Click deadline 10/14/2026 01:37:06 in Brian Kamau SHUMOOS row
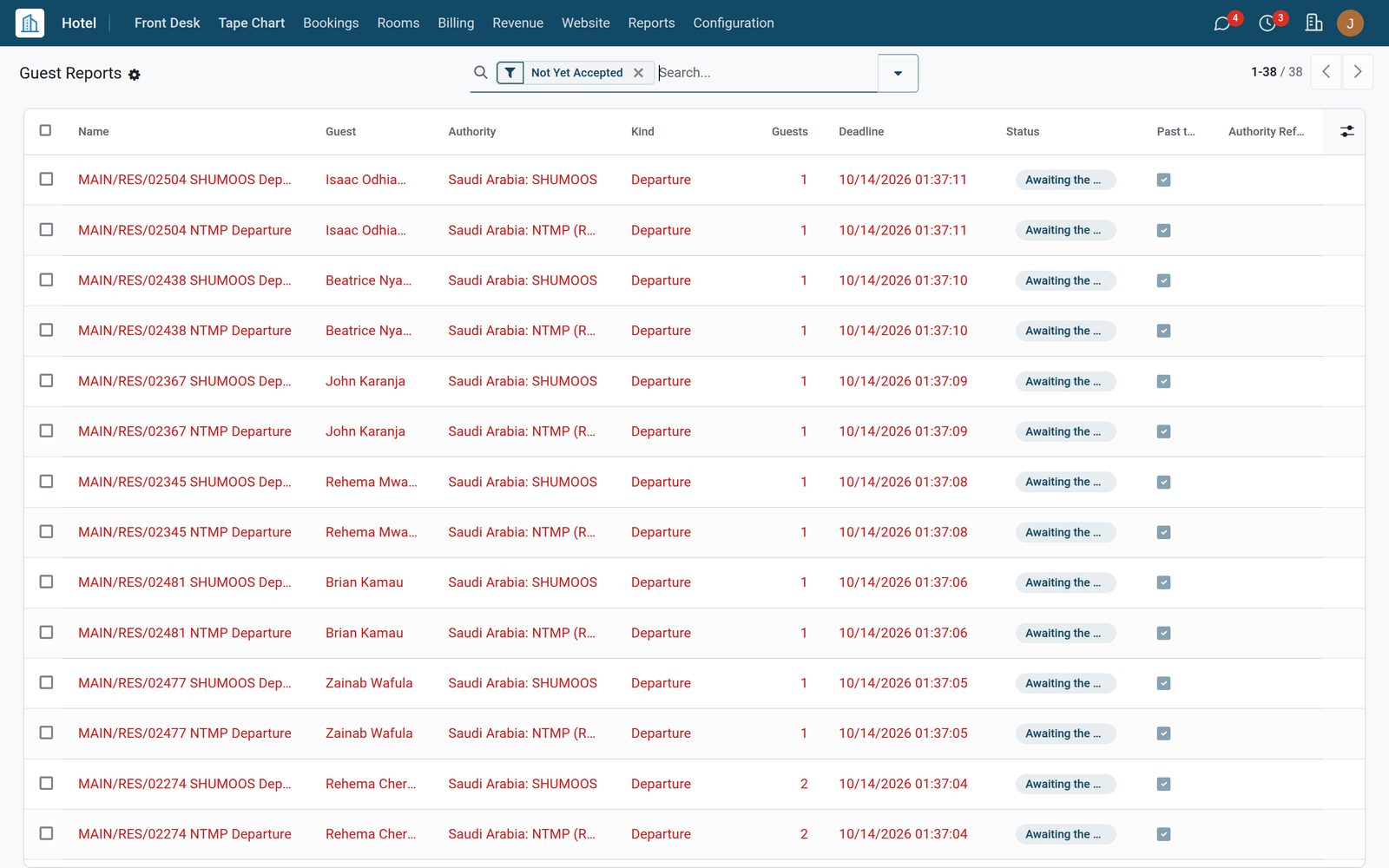The image size is (1389, 868). pyautogui.click(x=903, y=582)
